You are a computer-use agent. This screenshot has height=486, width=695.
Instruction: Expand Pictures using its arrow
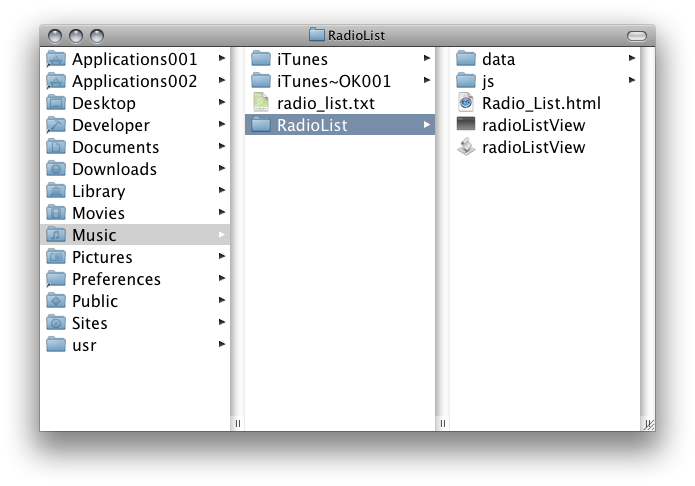(222, 256)
